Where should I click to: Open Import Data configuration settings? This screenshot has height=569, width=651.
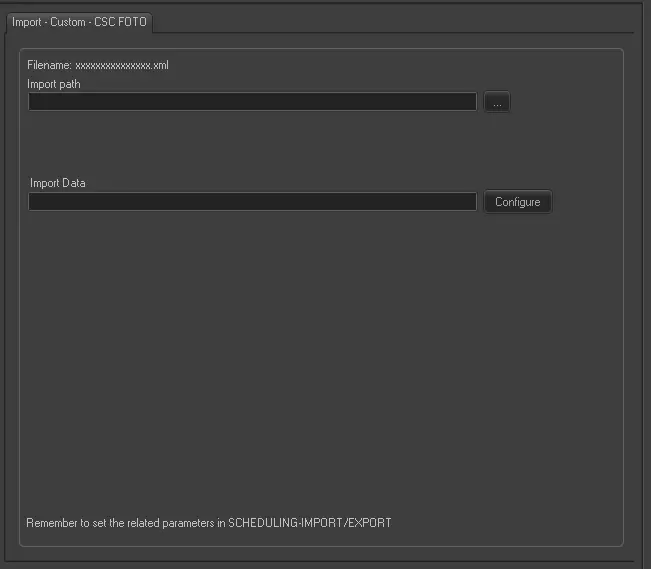pyautogui.click(x=517, y=202)
